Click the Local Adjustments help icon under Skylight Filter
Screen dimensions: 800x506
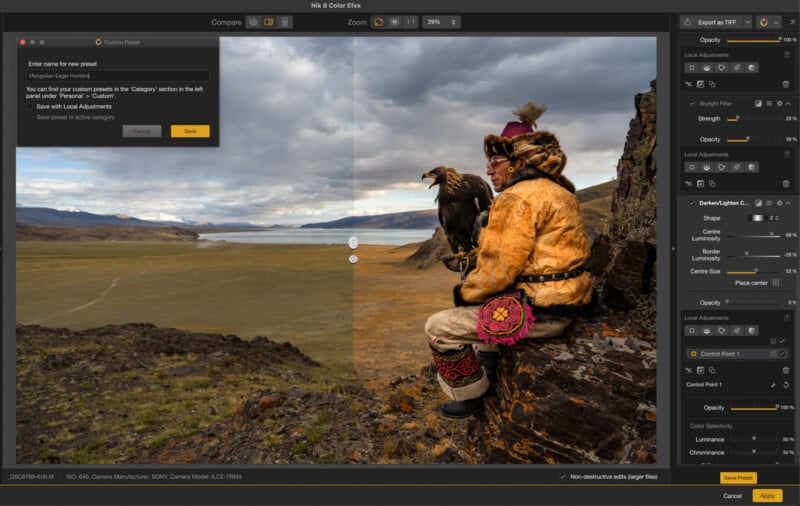[x=787, y=155]
